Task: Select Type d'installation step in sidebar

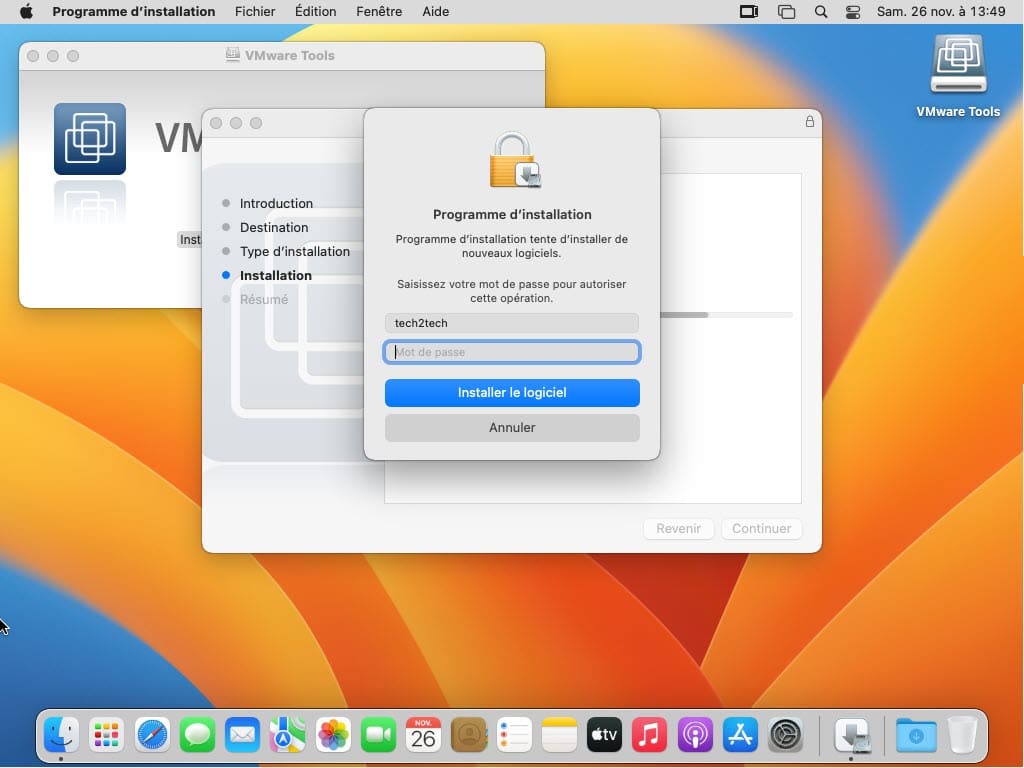Action: point(295,251)
